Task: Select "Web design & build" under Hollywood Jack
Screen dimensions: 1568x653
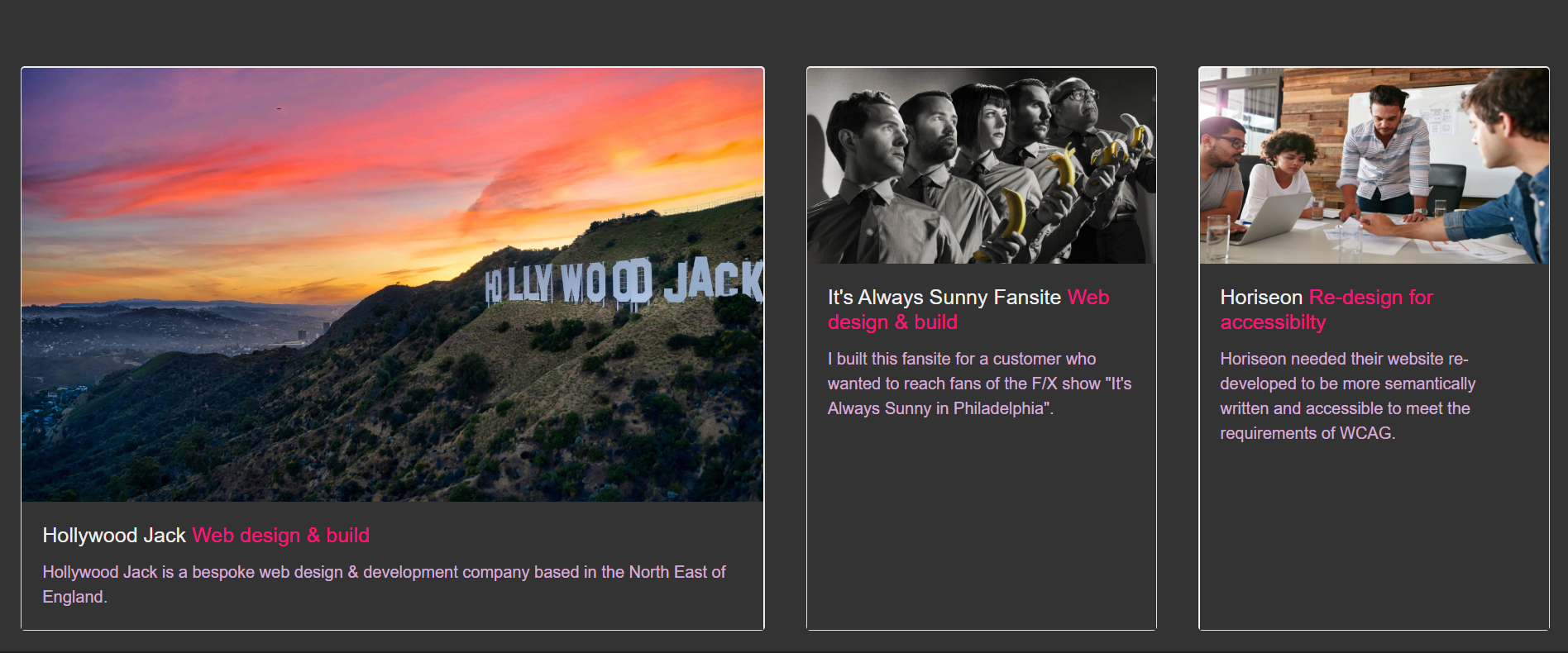Action: coord(281,536)
